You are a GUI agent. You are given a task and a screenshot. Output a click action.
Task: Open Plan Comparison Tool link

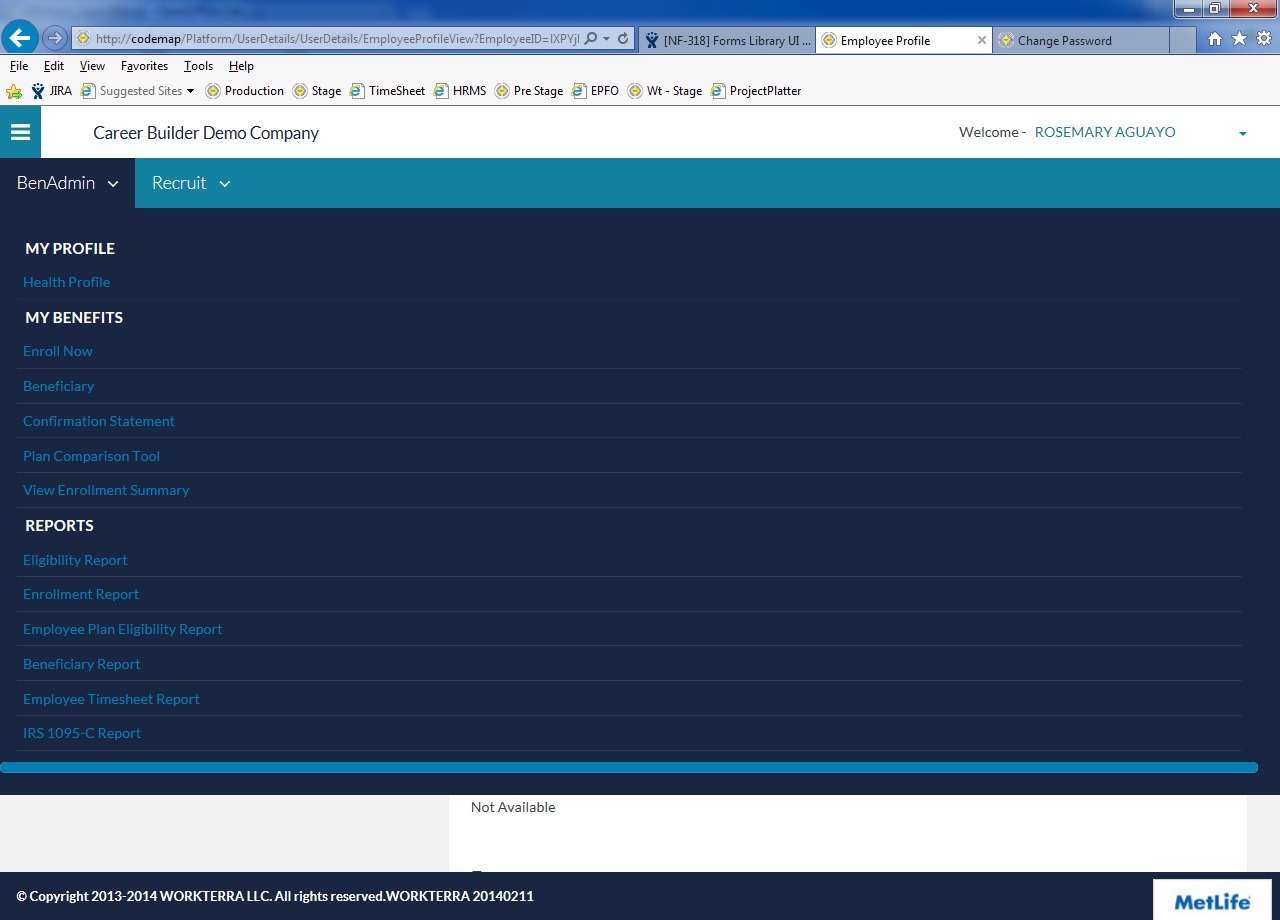pyautogui.click(x=91, y=456)
